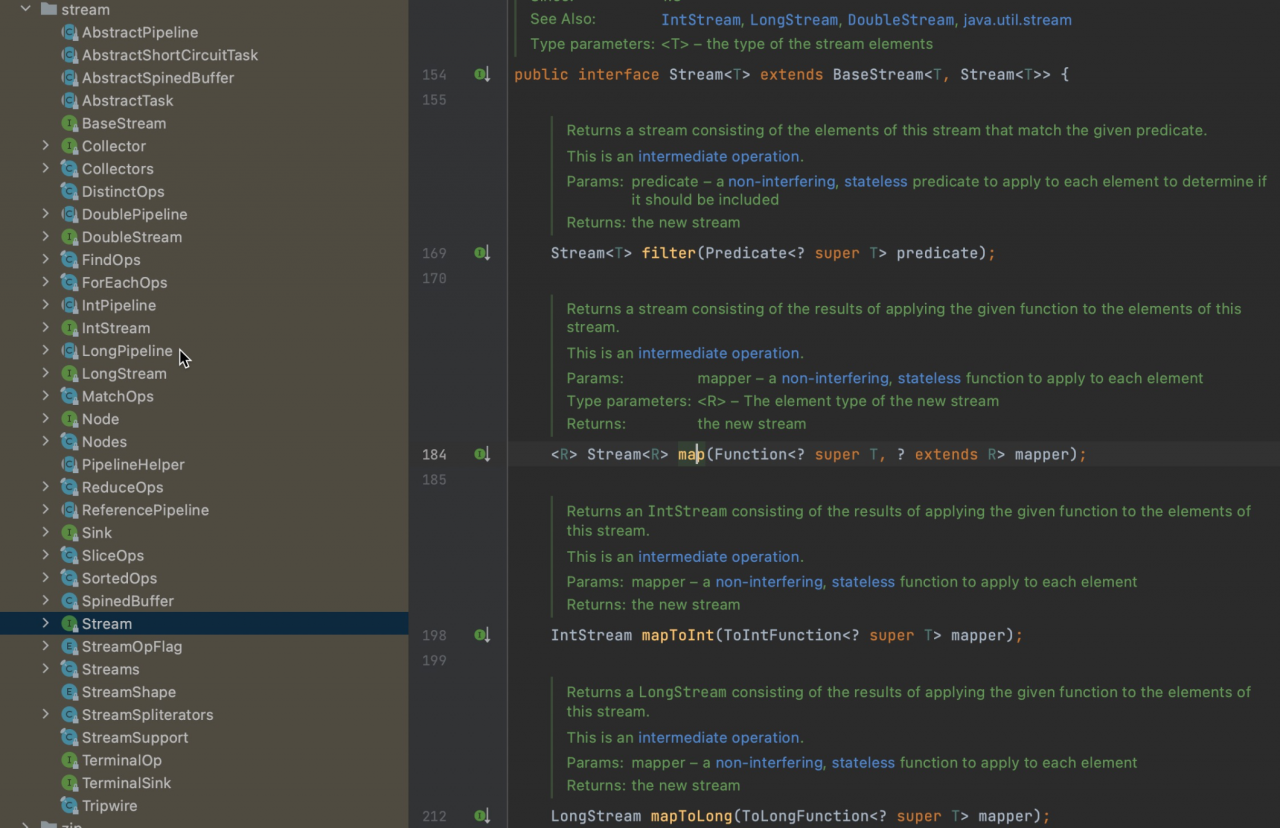1280x828 pixels.
Task: Expand the Stream interface node
Action: (x=46, y=624)
